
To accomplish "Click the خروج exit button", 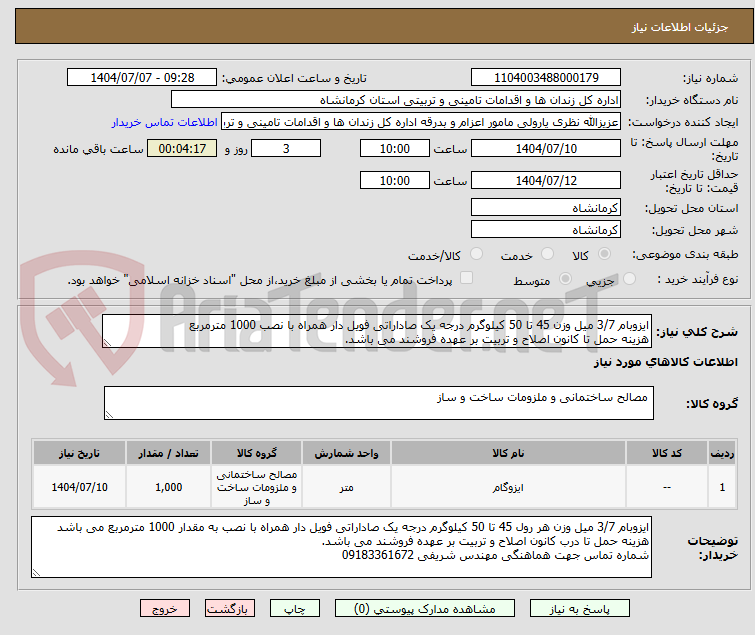I will [x=165, y=609].
